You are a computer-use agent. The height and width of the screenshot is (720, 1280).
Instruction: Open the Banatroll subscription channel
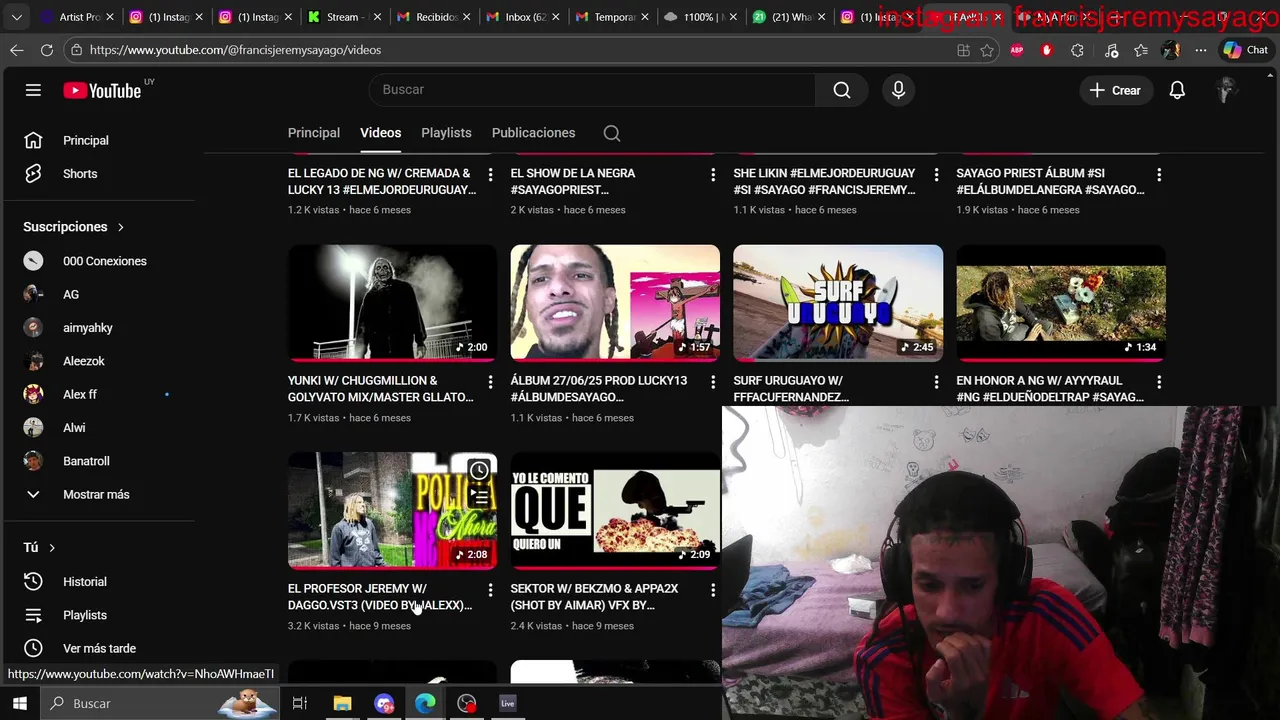tap(86, 461)
